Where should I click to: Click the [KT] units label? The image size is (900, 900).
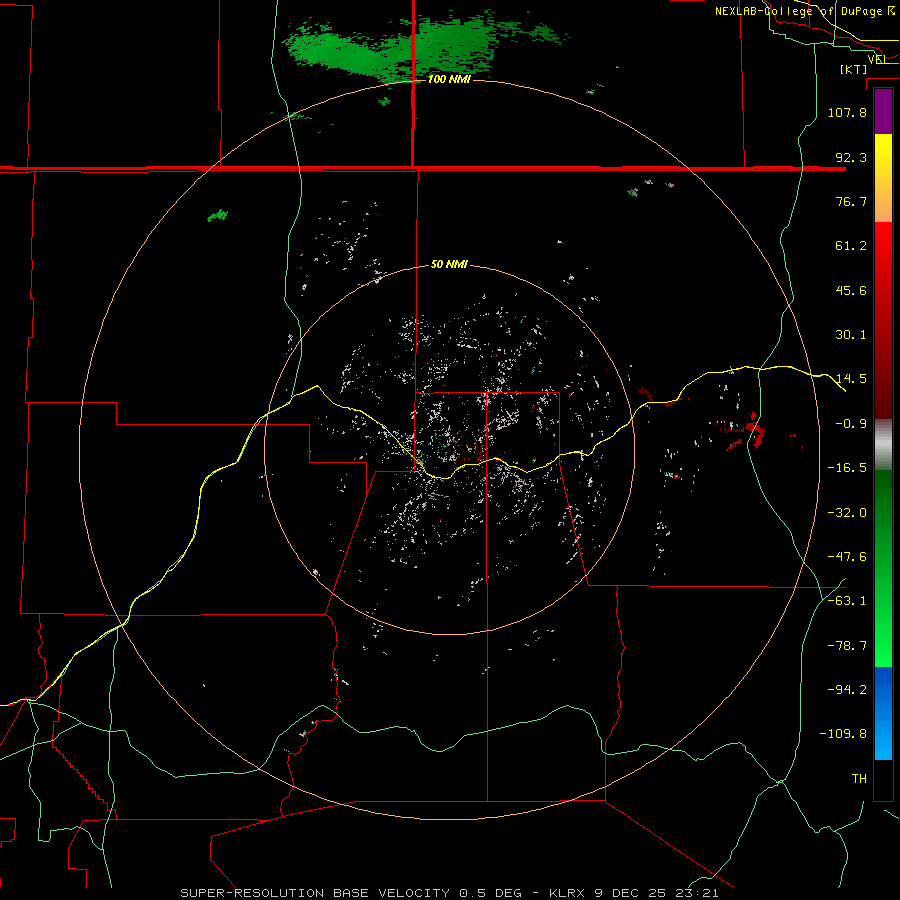[854, 69]
